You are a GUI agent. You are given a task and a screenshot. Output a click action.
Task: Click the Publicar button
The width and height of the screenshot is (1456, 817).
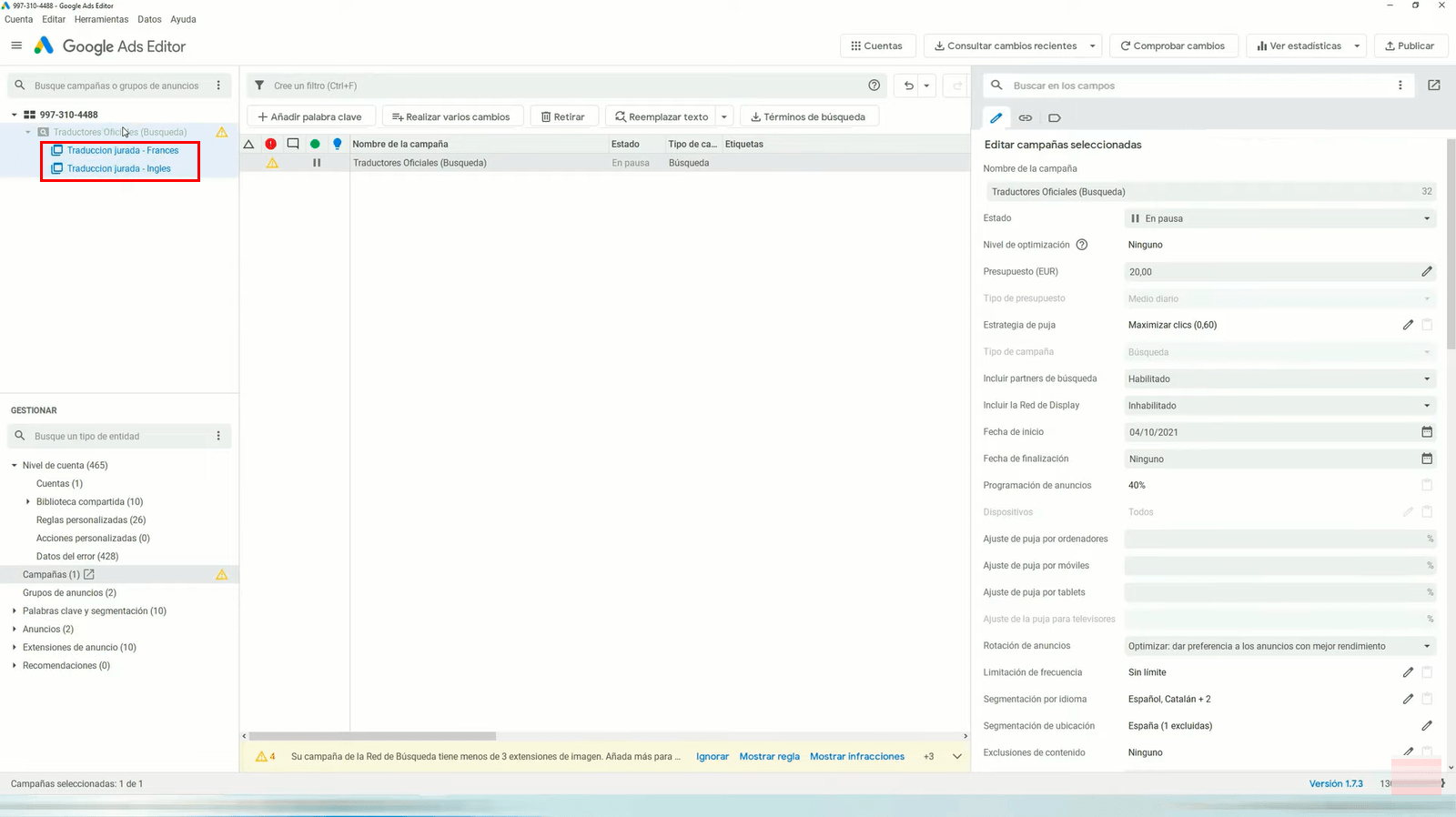point(1410,45)
